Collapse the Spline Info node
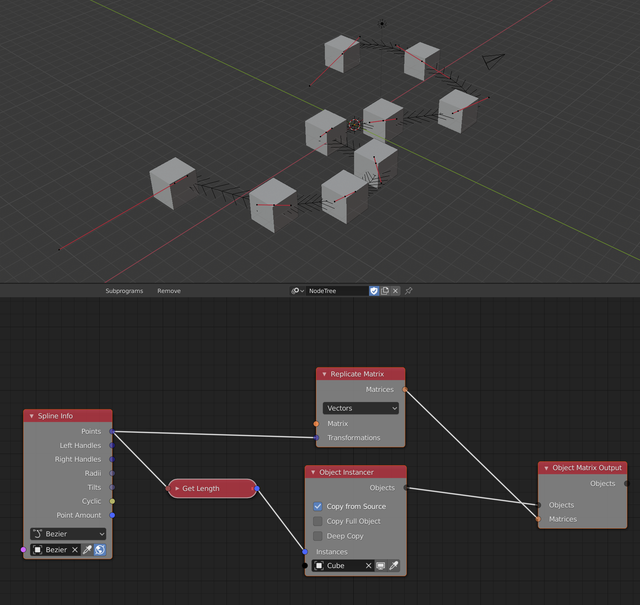The height and width of the screenshot is (605, 640). tap(31, 416)
